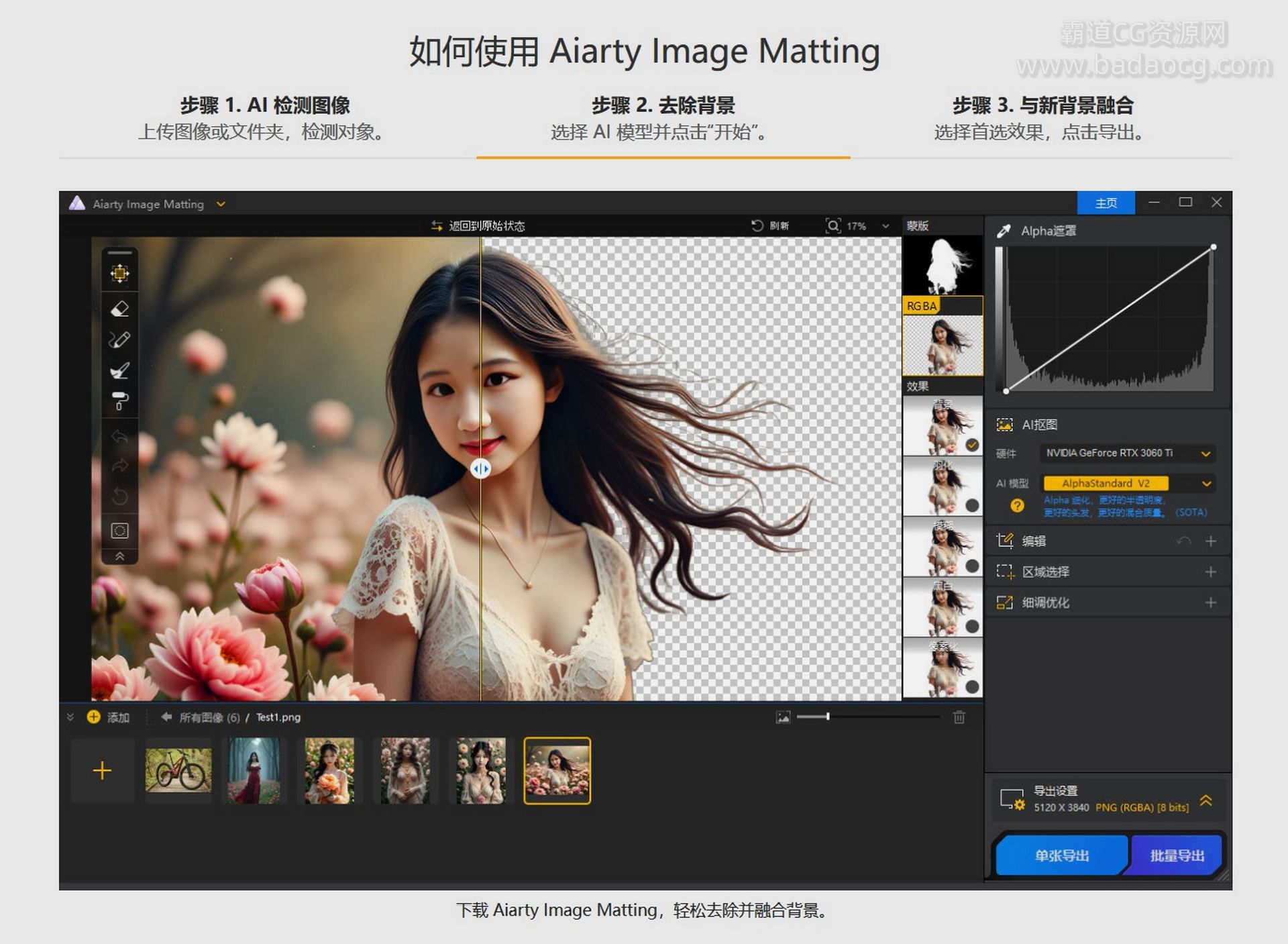Select the fifth strip thumbnail of a woman
Viewport: 1288px width, 944px height.
click(481, 770)
